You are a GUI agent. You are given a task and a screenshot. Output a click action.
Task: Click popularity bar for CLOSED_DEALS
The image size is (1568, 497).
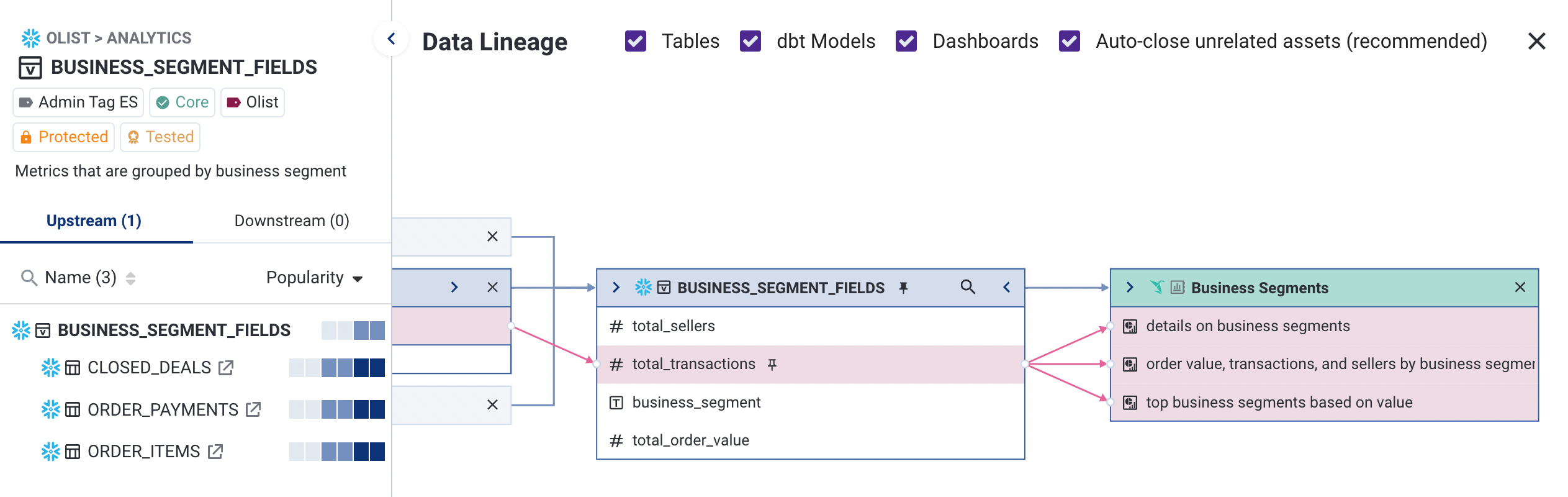click(x=336, y=368)
